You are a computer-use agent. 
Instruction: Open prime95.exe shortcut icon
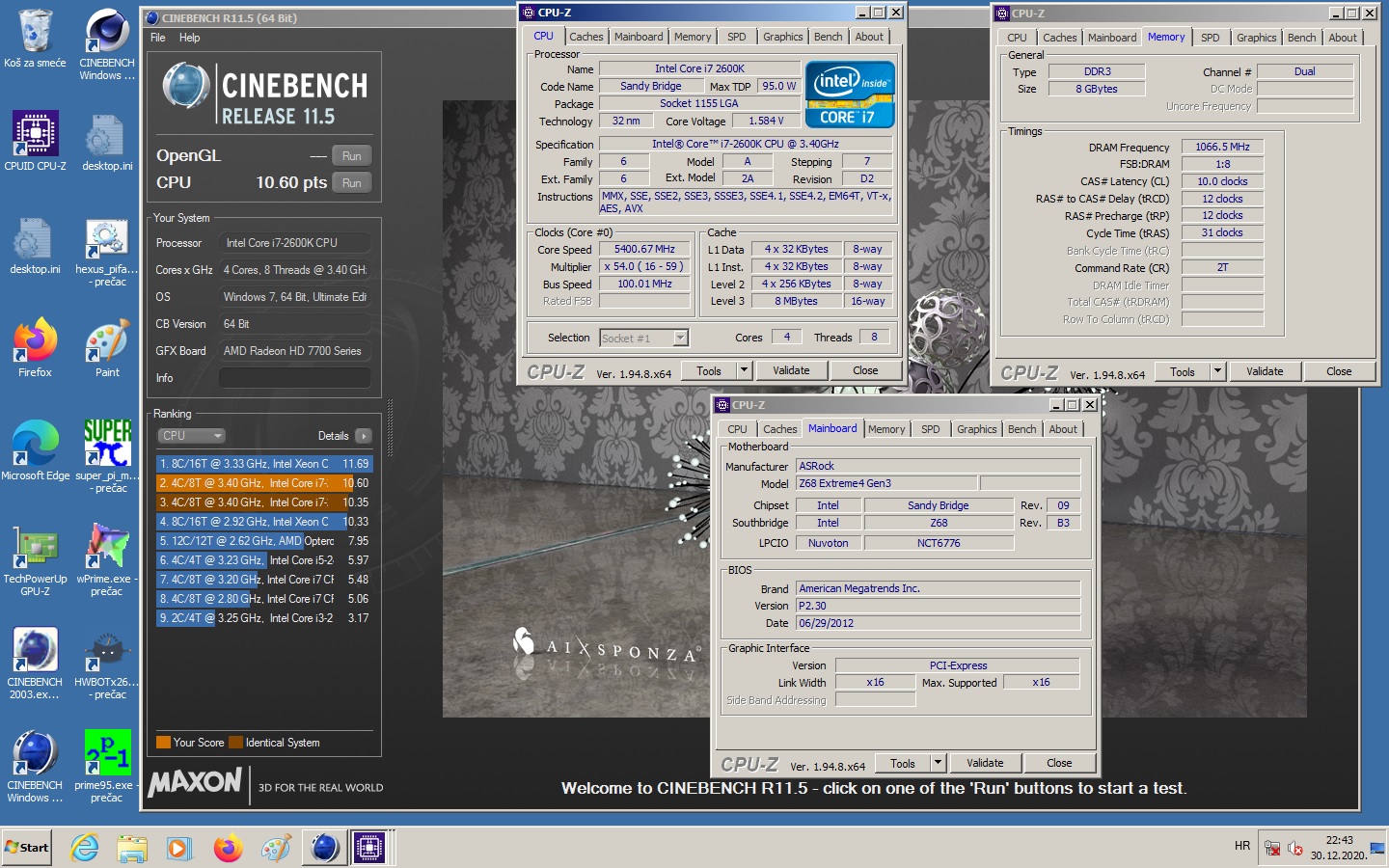pyautogui.click(x=107, y=766)
